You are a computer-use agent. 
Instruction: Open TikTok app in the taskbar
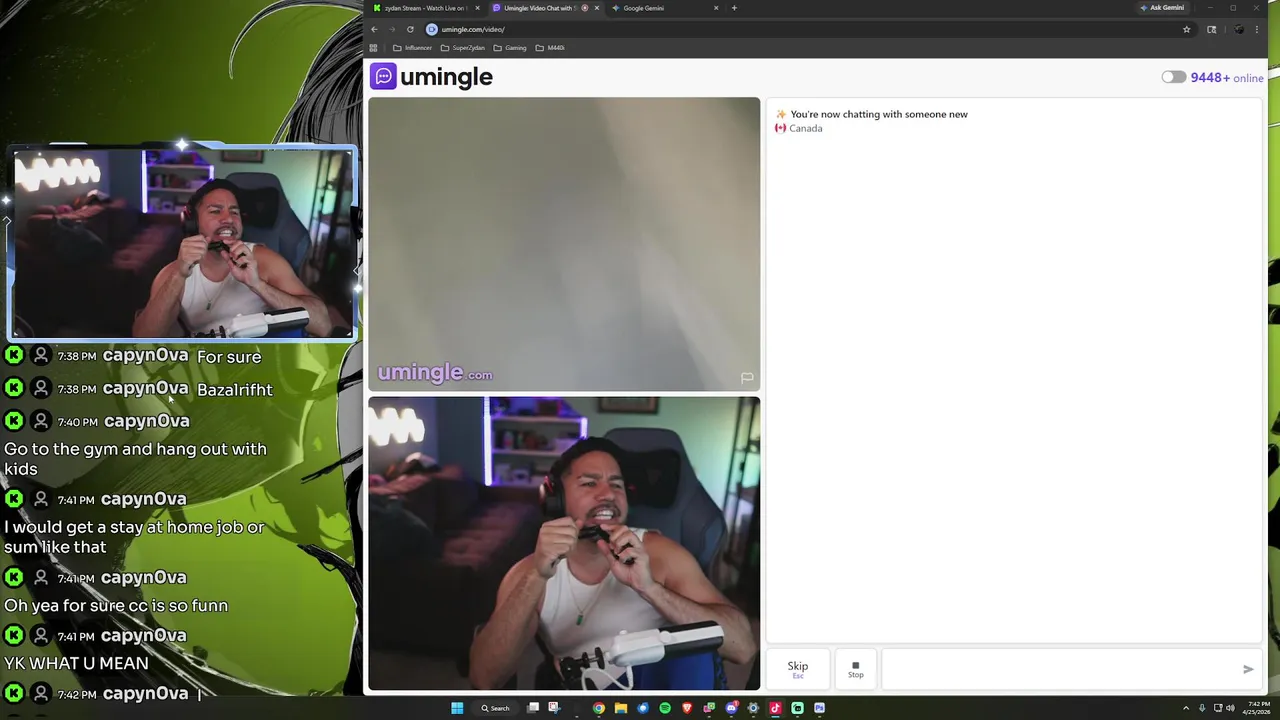pyautogui.click(x=775, y=708)
